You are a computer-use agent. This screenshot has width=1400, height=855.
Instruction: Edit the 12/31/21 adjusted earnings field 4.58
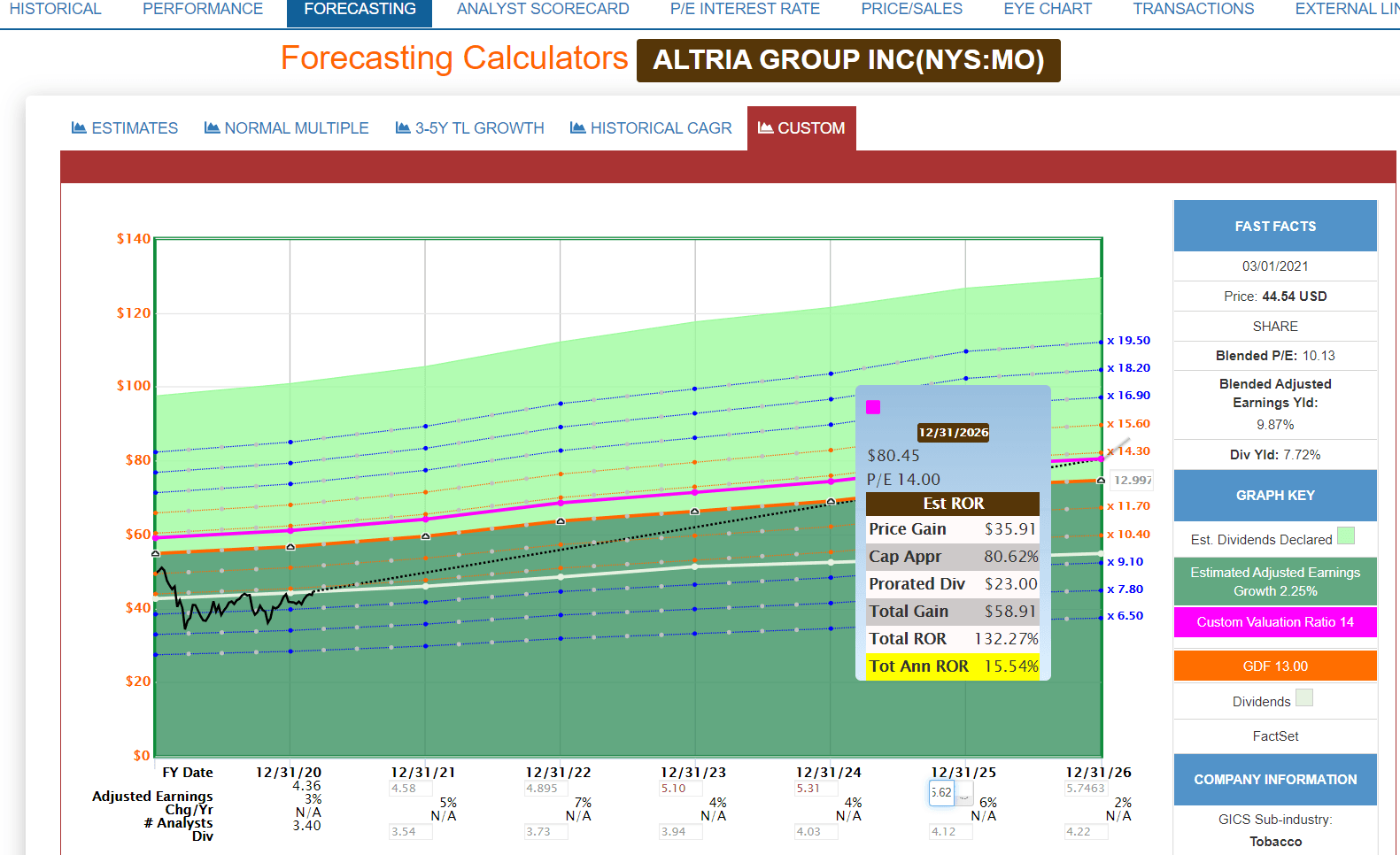(410, 789)
